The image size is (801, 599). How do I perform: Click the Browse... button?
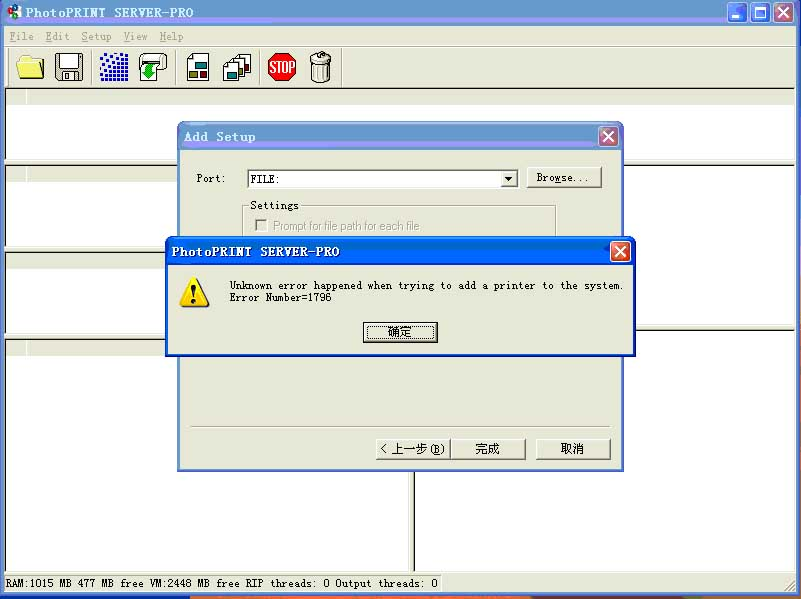564,178
